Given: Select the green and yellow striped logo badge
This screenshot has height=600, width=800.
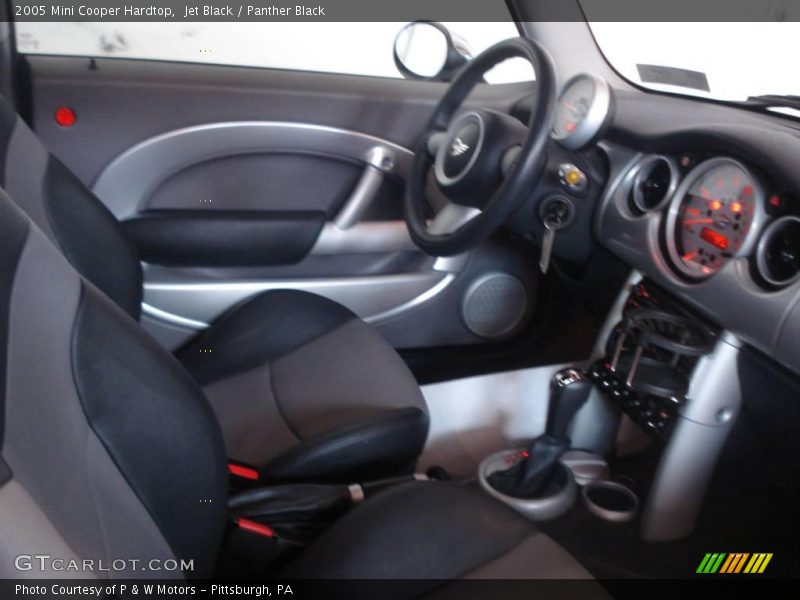Looking at the screenshot, I should click(x=735, y=560).
